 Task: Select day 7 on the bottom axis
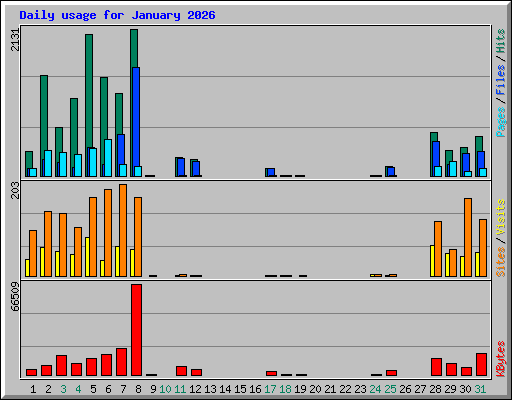pyautogui.click(x=123, y=389)
